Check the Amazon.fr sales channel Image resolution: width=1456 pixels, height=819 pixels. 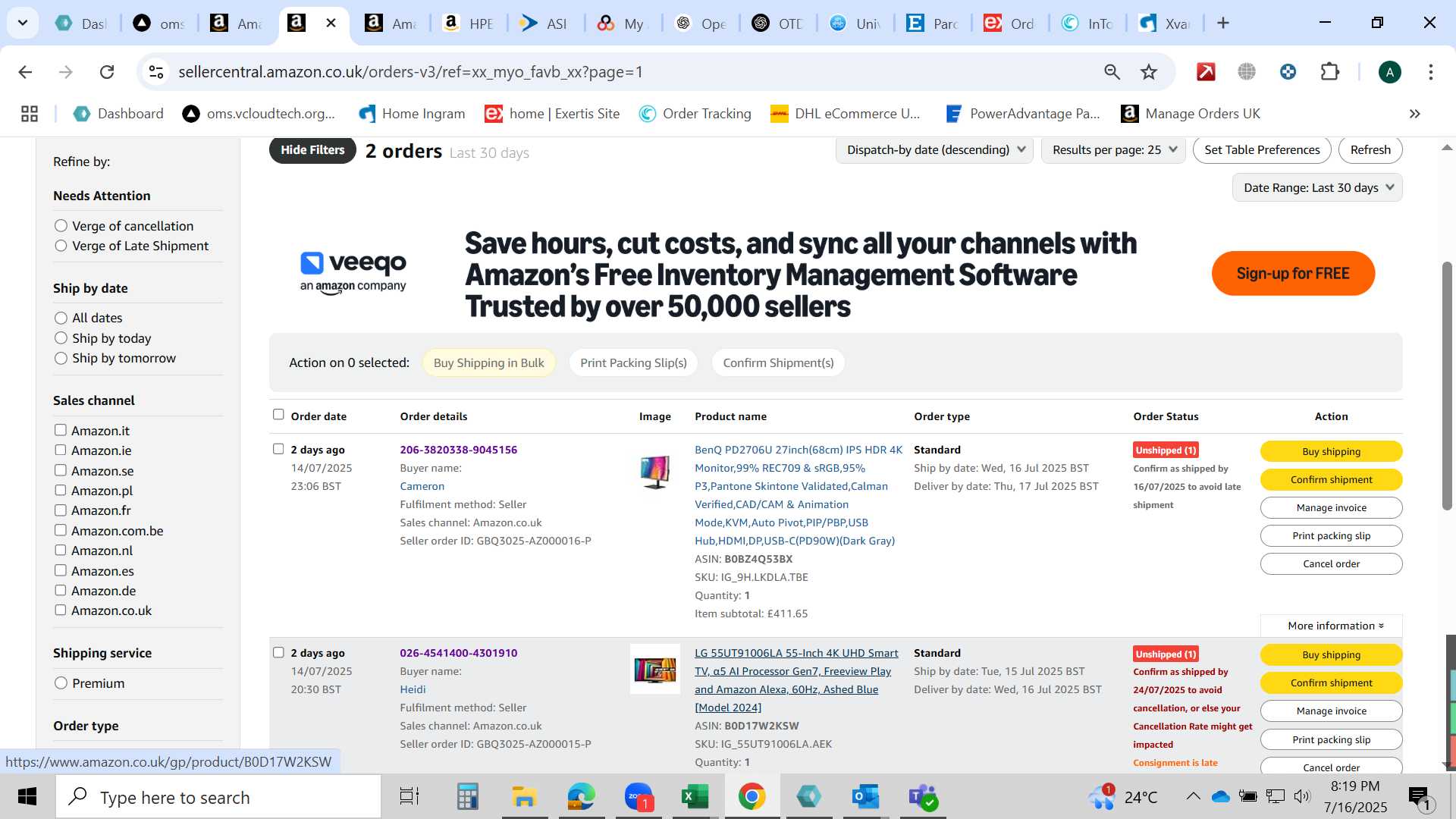(x=61, y=510)
